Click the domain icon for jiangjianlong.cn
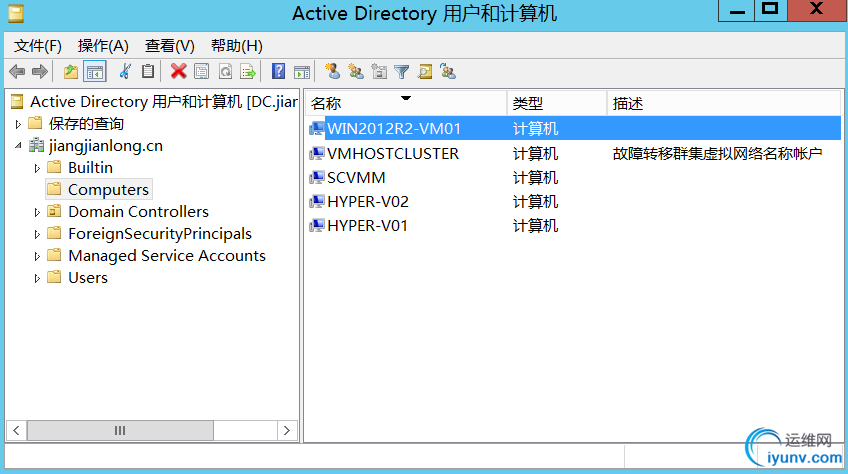This screenshot has width=848, height=474. 36,145
